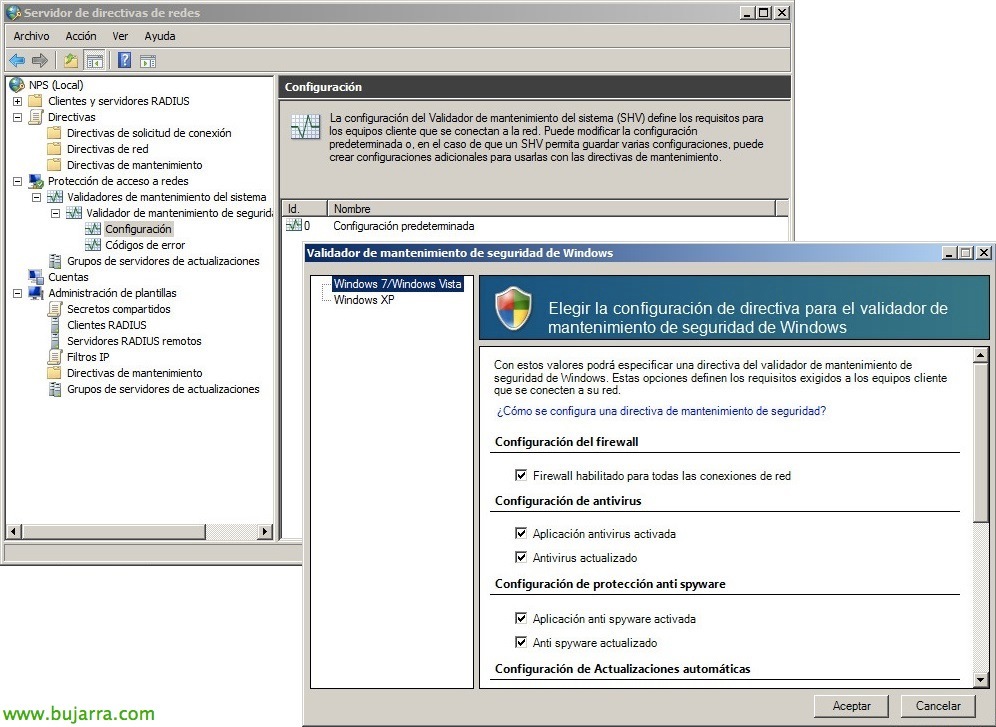Click the Up one level folder icon
This screenshot has width=996, height=727.
71,61
